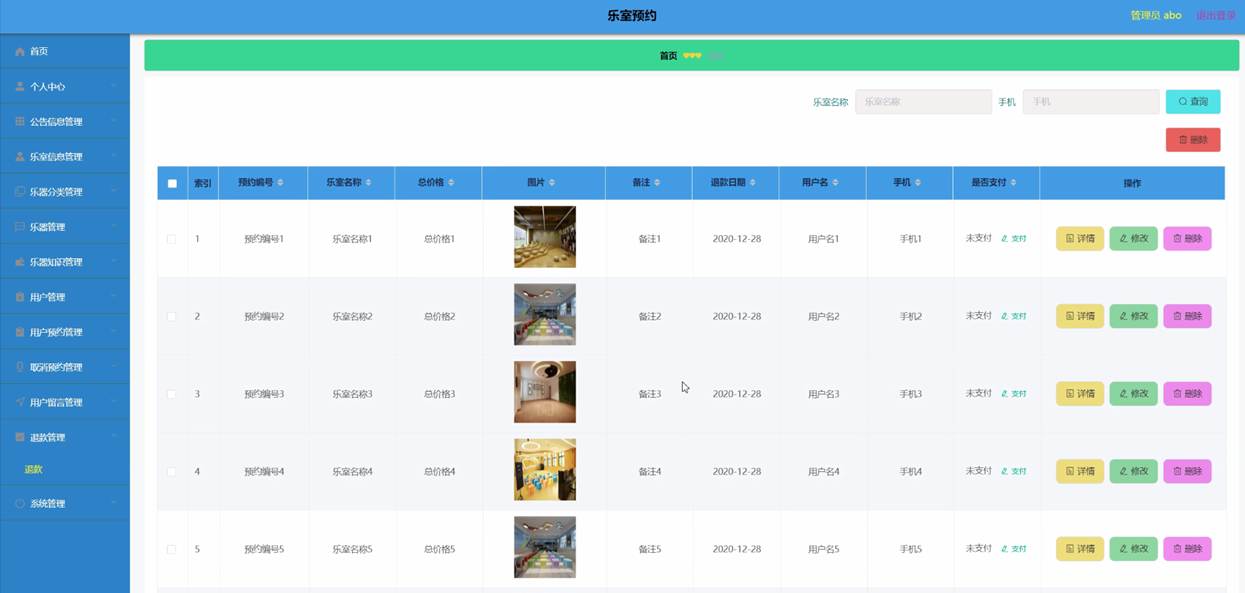1245x593 pixels.
Task: Click the 手机 search input field
Action: 1091,101
